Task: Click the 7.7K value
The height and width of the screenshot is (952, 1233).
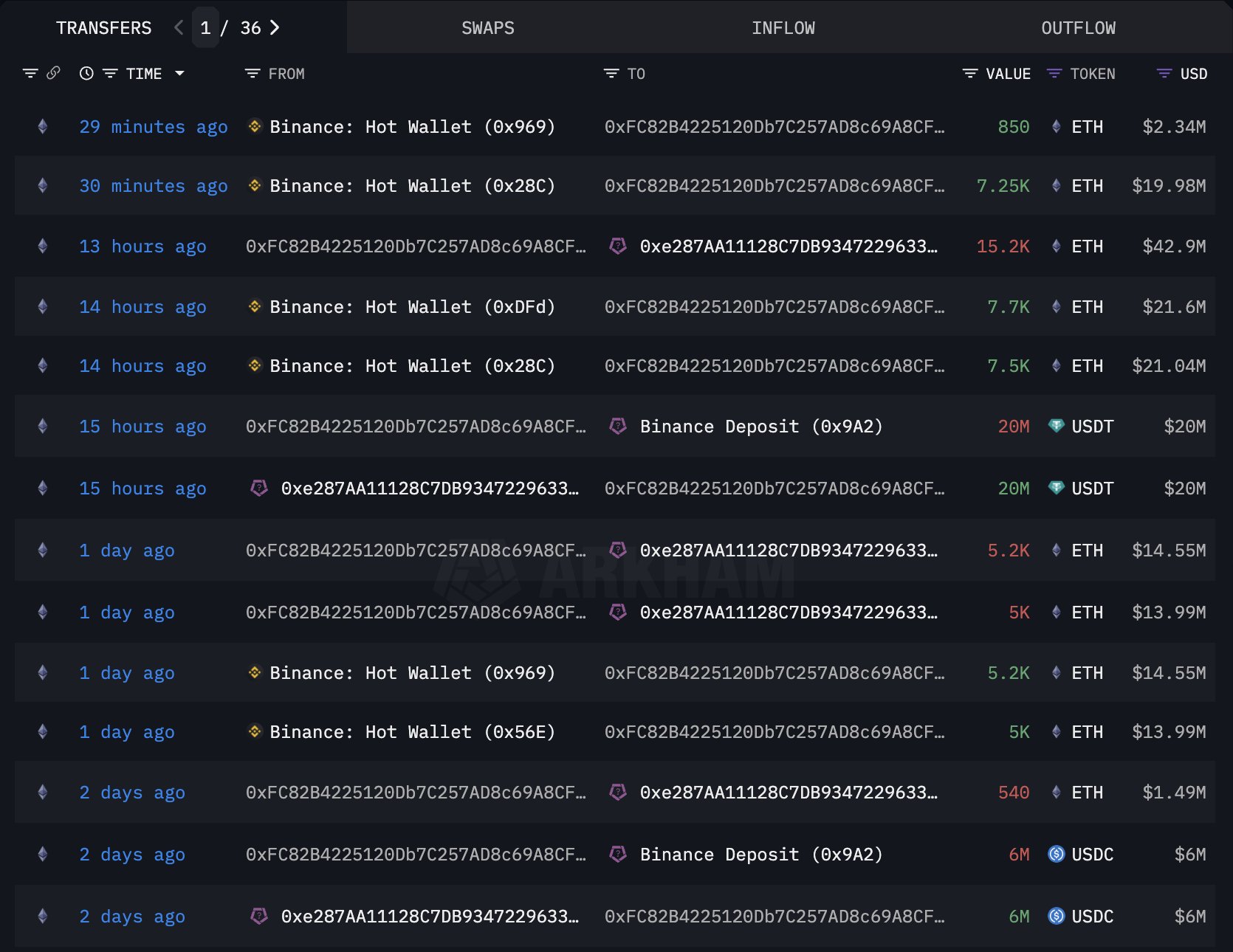Action: [x=1008, y=307]
